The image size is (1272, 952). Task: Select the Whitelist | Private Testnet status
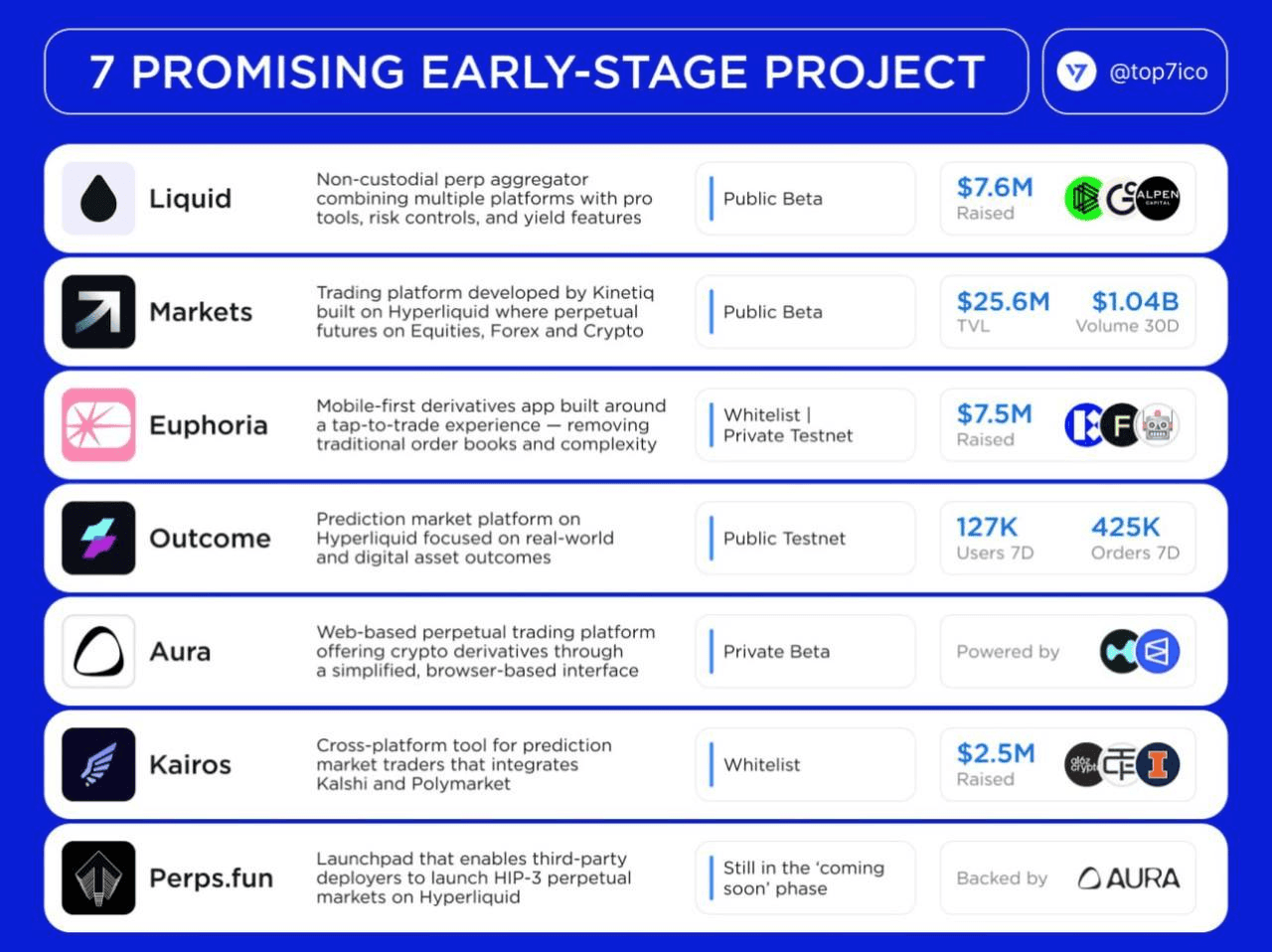(x=805, y=425)
